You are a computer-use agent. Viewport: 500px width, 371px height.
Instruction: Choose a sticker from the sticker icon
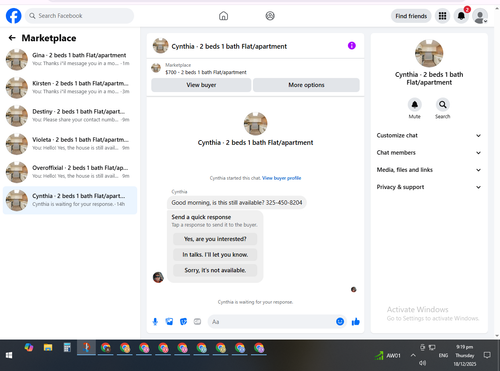coord(183,322)
